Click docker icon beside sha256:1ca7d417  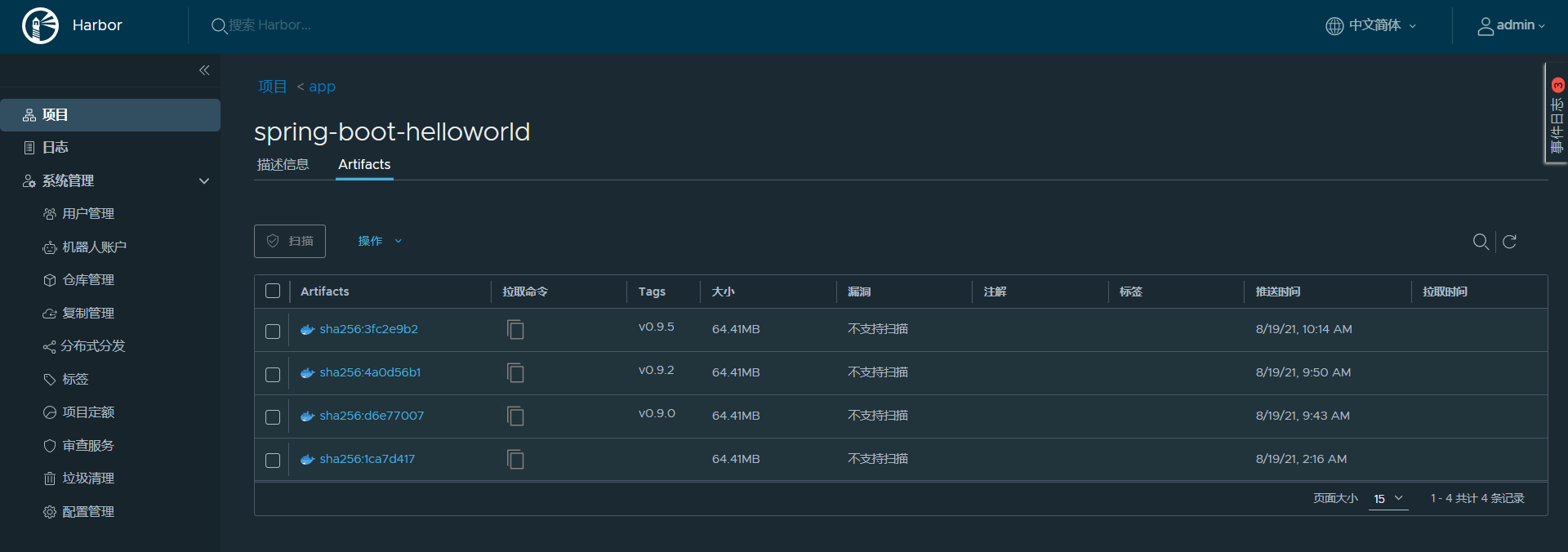pos(308,460)
